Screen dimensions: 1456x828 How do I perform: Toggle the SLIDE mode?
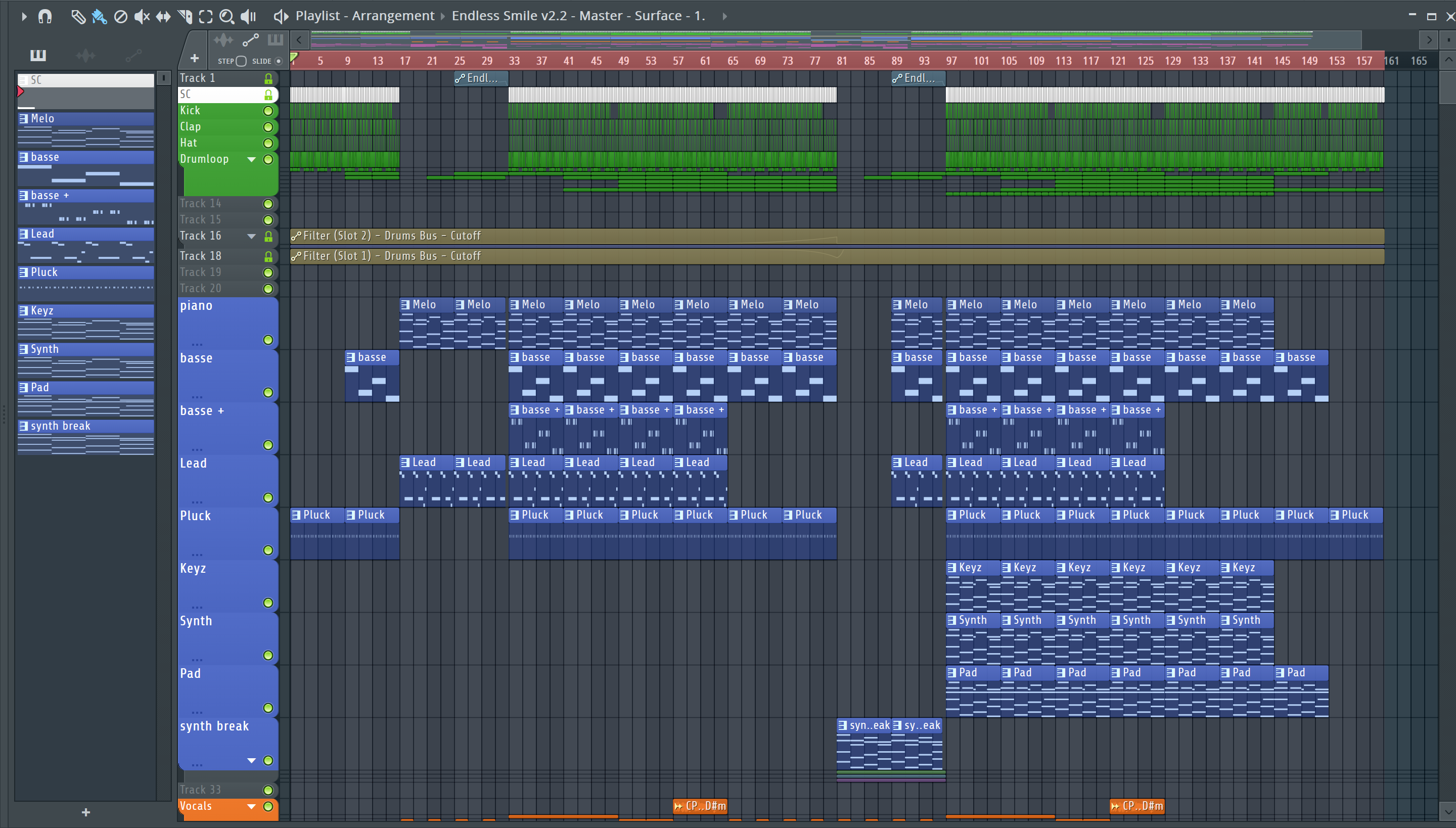278,62
